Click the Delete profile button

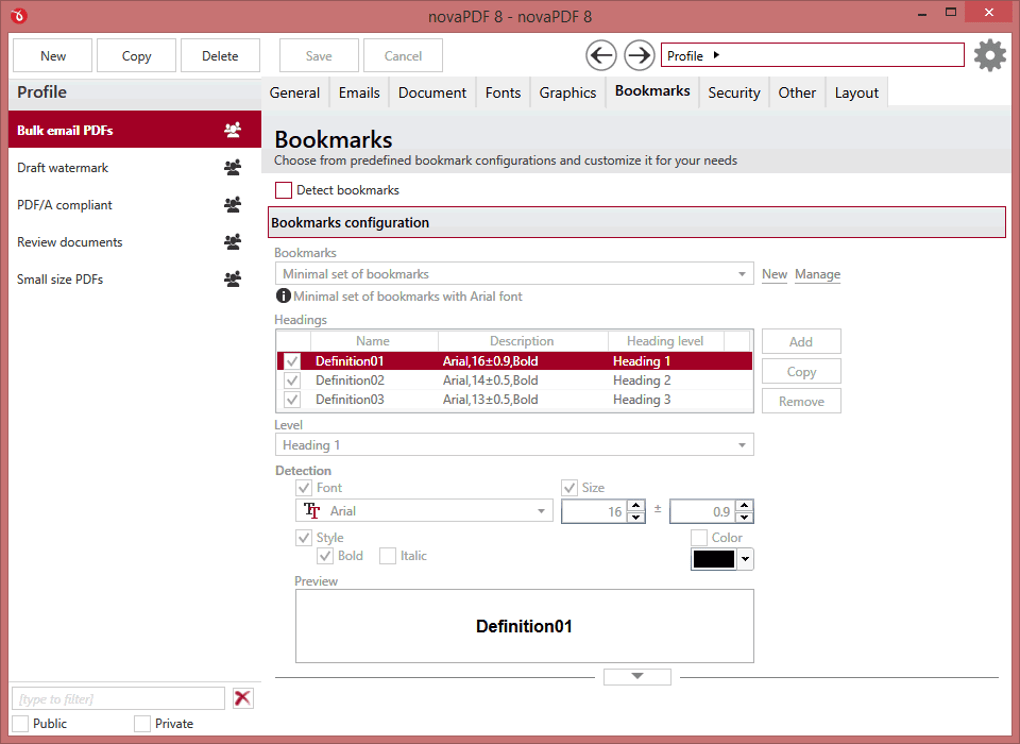coord(220,55)
